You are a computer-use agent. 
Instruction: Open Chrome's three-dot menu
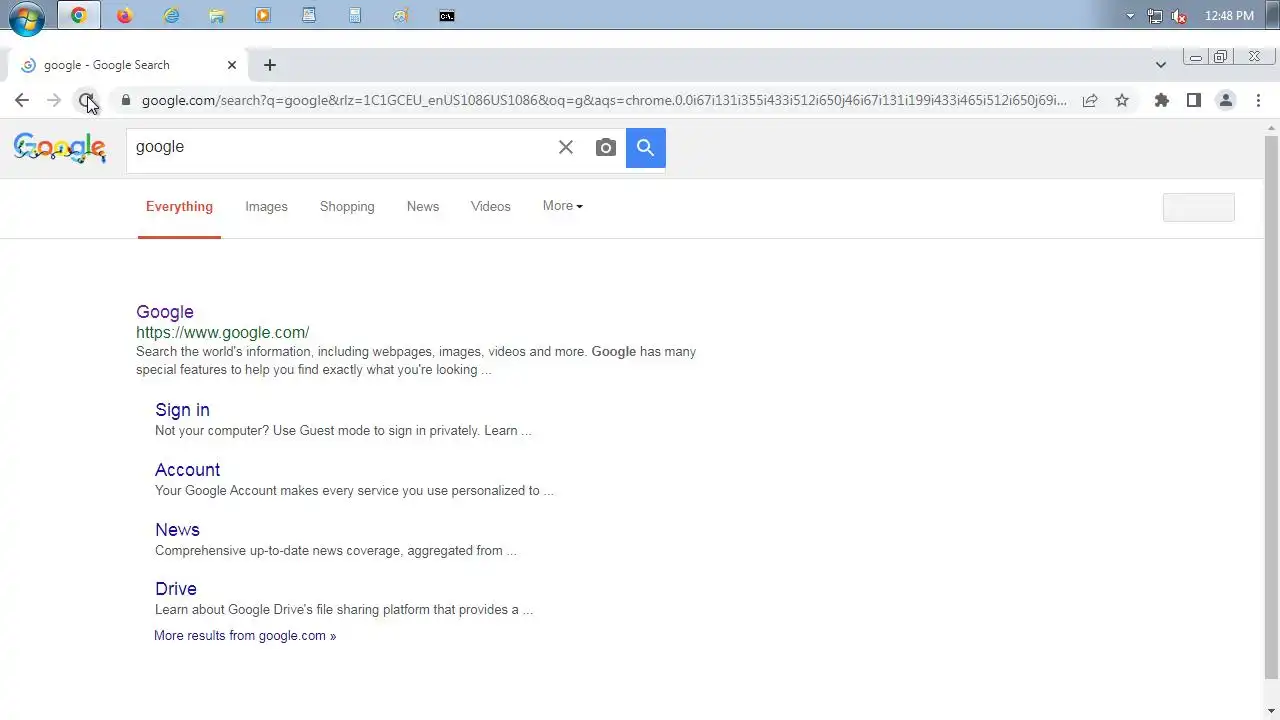tap(1258, 100)
